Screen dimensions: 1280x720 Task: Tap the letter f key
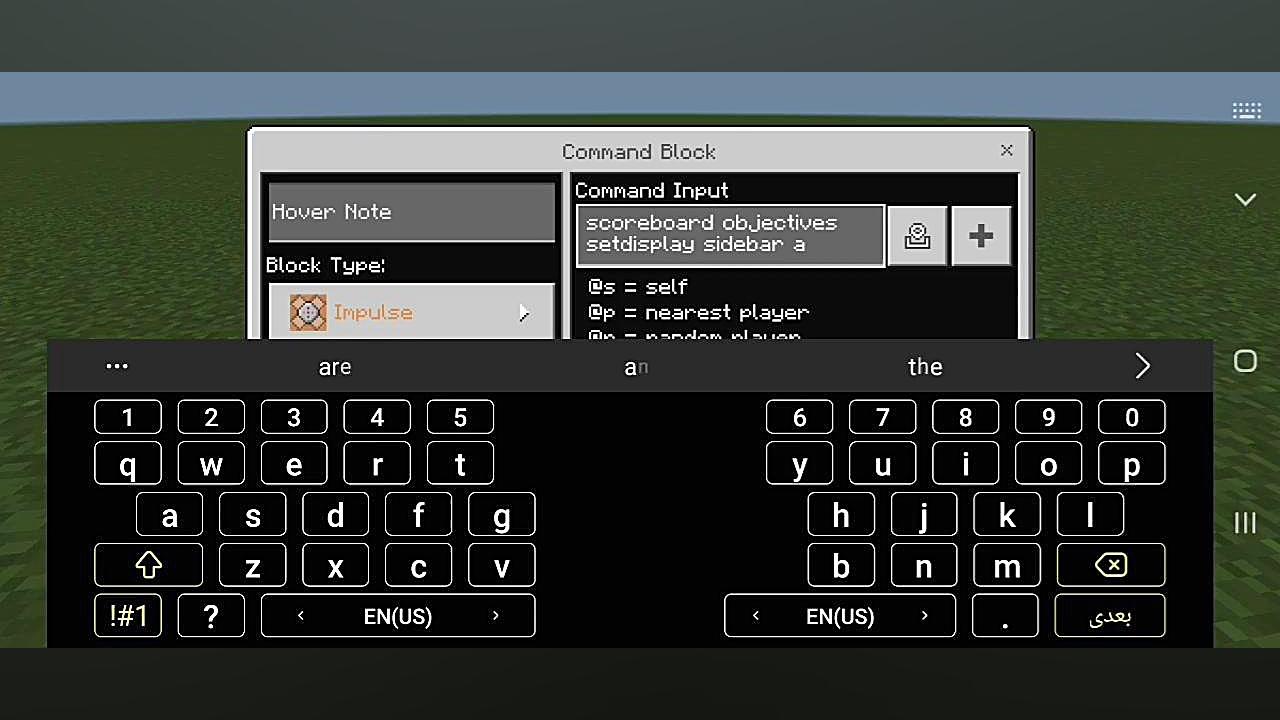[x=418, y=515]
